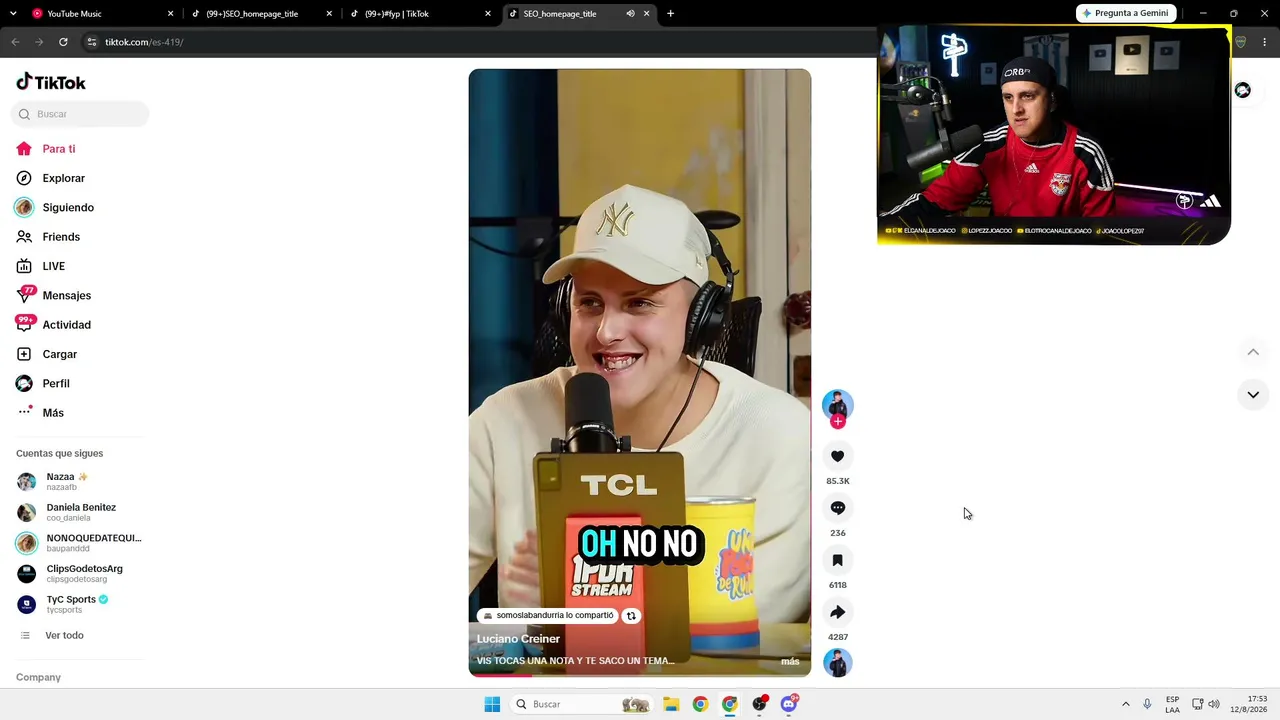Click the video progress bar

tap(640, 675)
